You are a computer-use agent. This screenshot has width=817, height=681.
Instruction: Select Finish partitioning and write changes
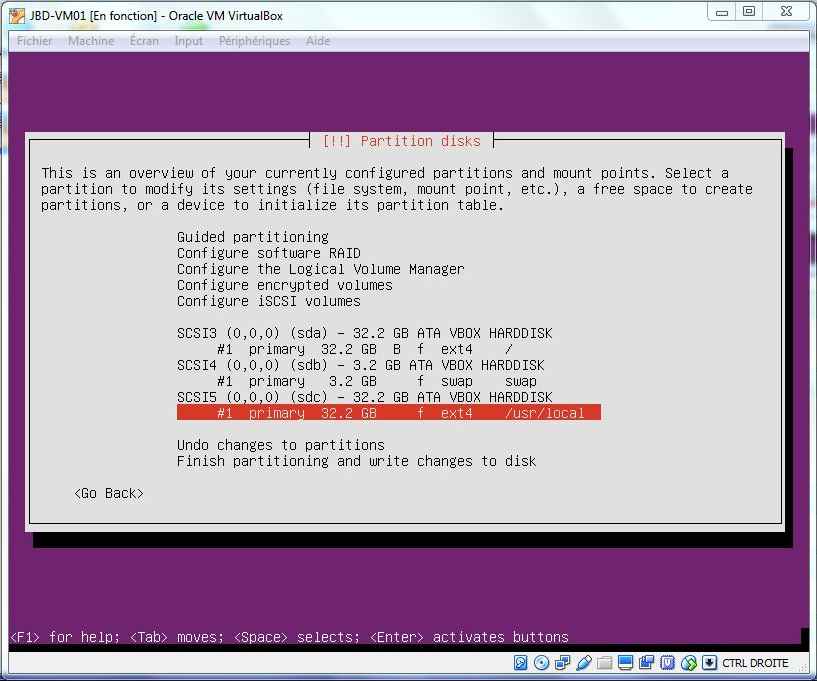[x=356, y=461]
